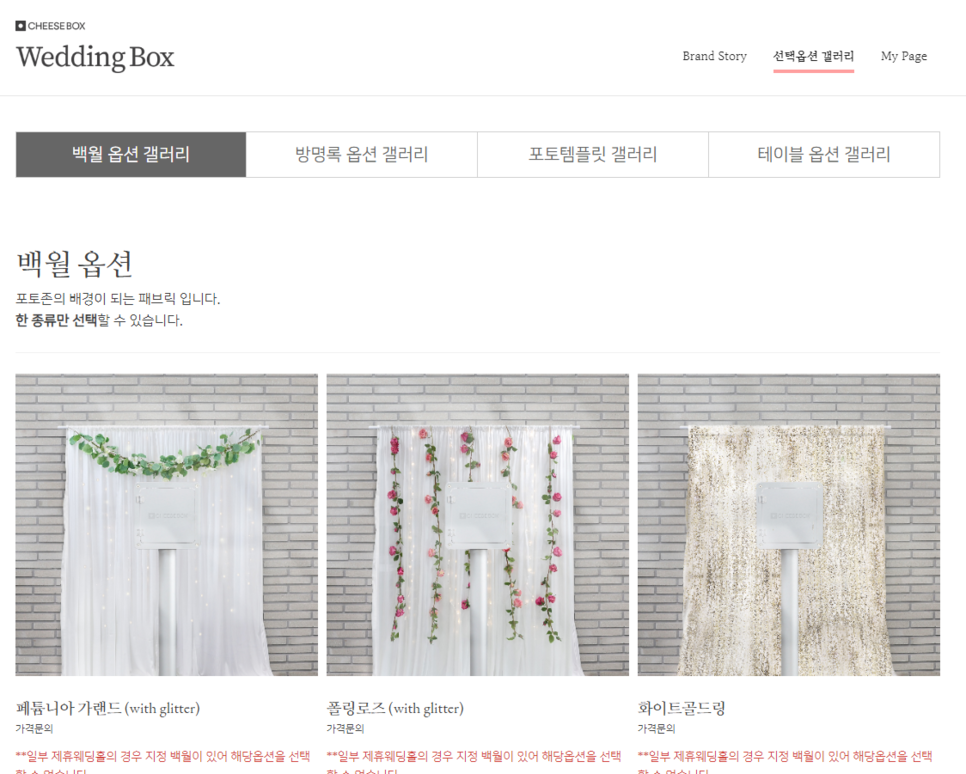Switch to 백월 옵션 갤러리 tab
This screenshot has width=966, height=774.
(131, 154)
